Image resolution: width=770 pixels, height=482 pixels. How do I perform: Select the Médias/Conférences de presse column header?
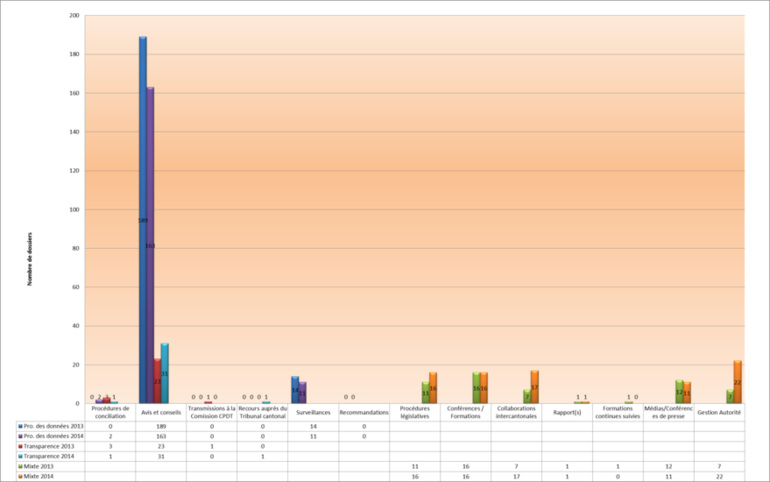(668, 412)
